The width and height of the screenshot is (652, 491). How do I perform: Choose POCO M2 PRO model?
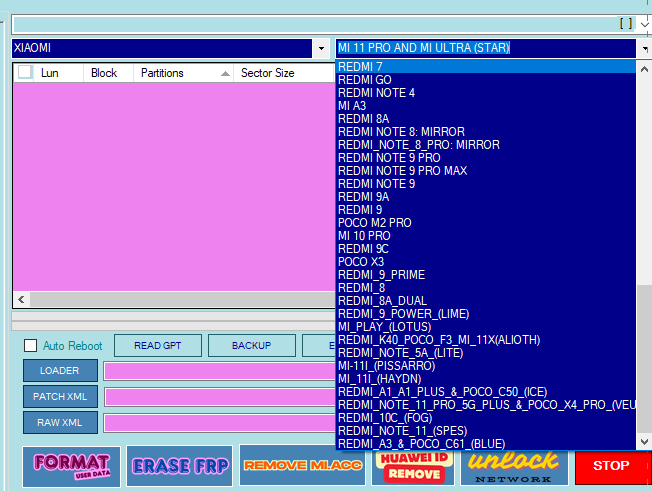[486, 223]
